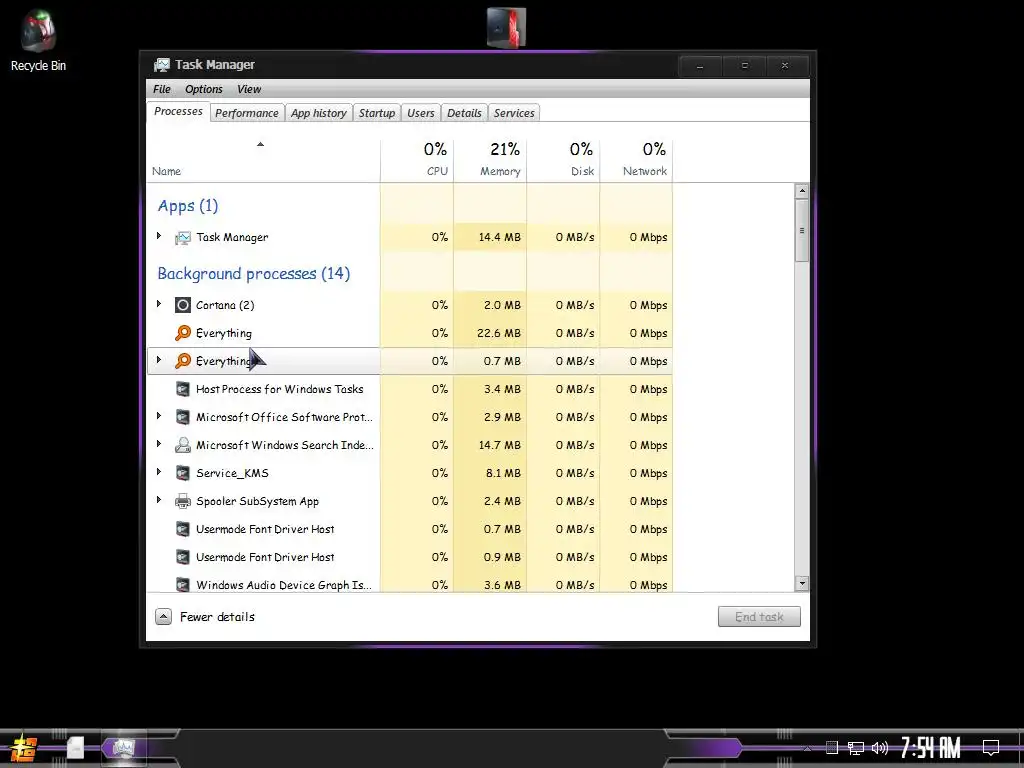1024x768 pixels.
Task: Click the 14.4 MB memory value
Action: click(500, 238)
